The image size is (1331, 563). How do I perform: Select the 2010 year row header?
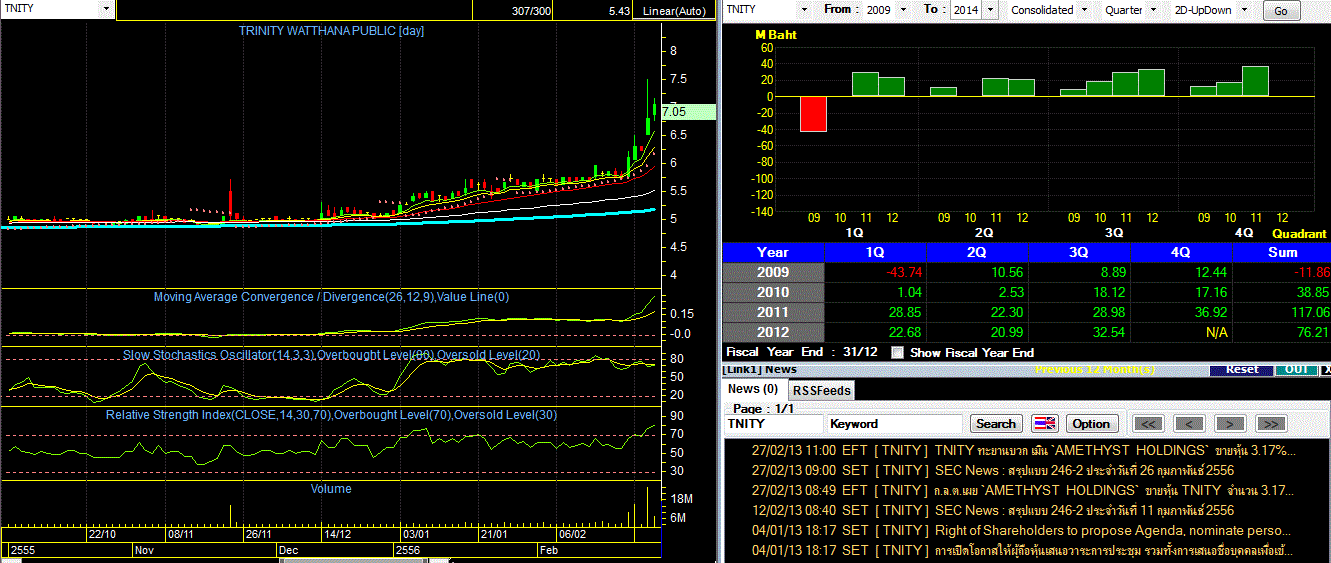click(x=773, y=292)
